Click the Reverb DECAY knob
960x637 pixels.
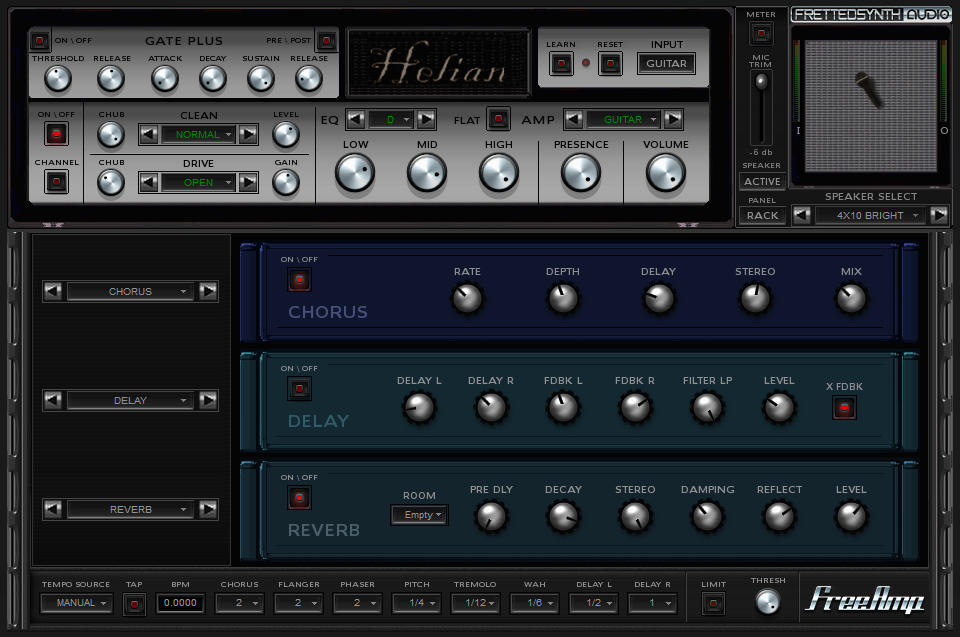coord(563,517)
